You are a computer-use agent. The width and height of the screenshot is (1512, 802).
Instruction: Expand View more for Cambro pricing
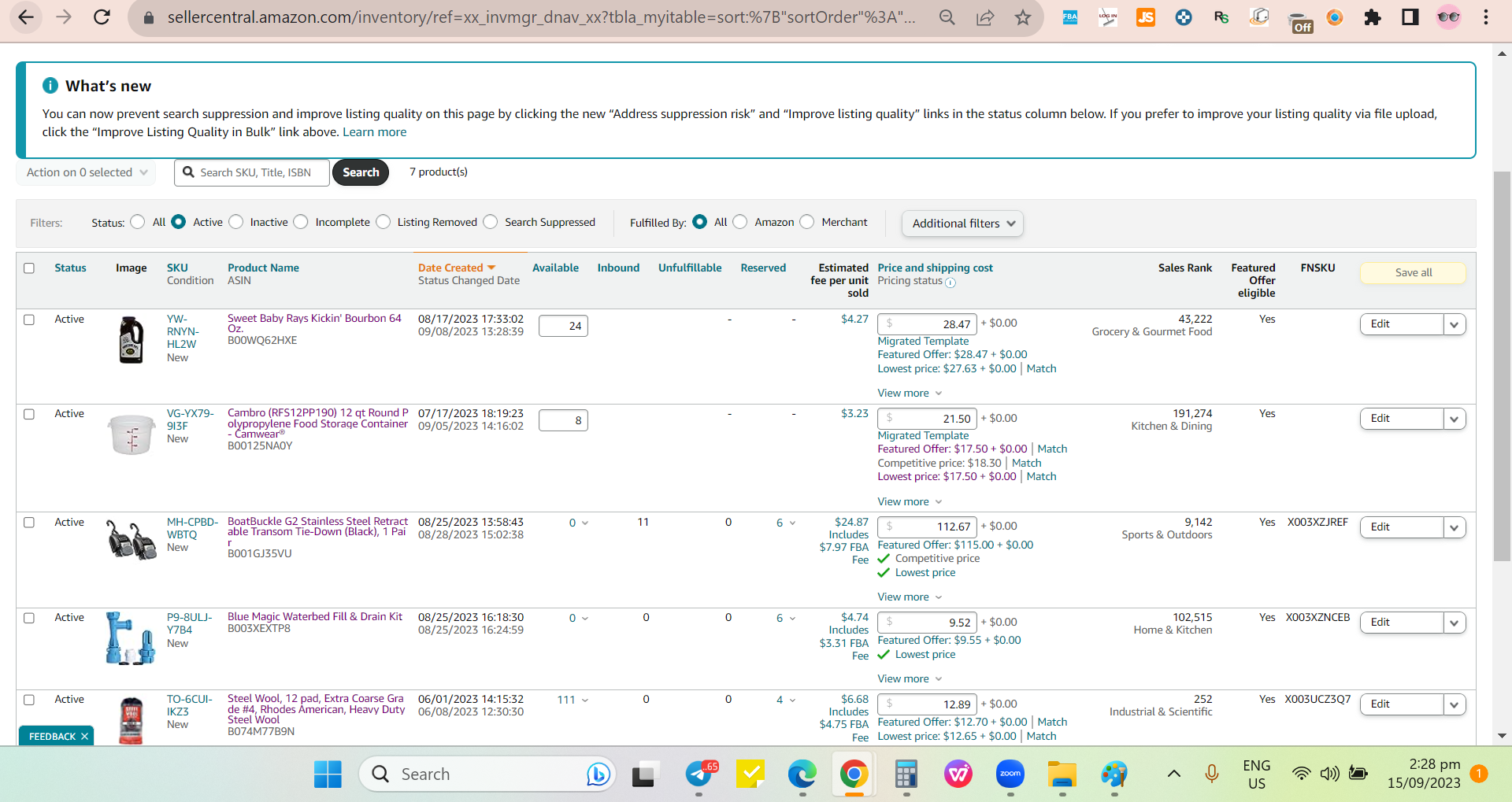pyautogui.click(x=910, y=501)
